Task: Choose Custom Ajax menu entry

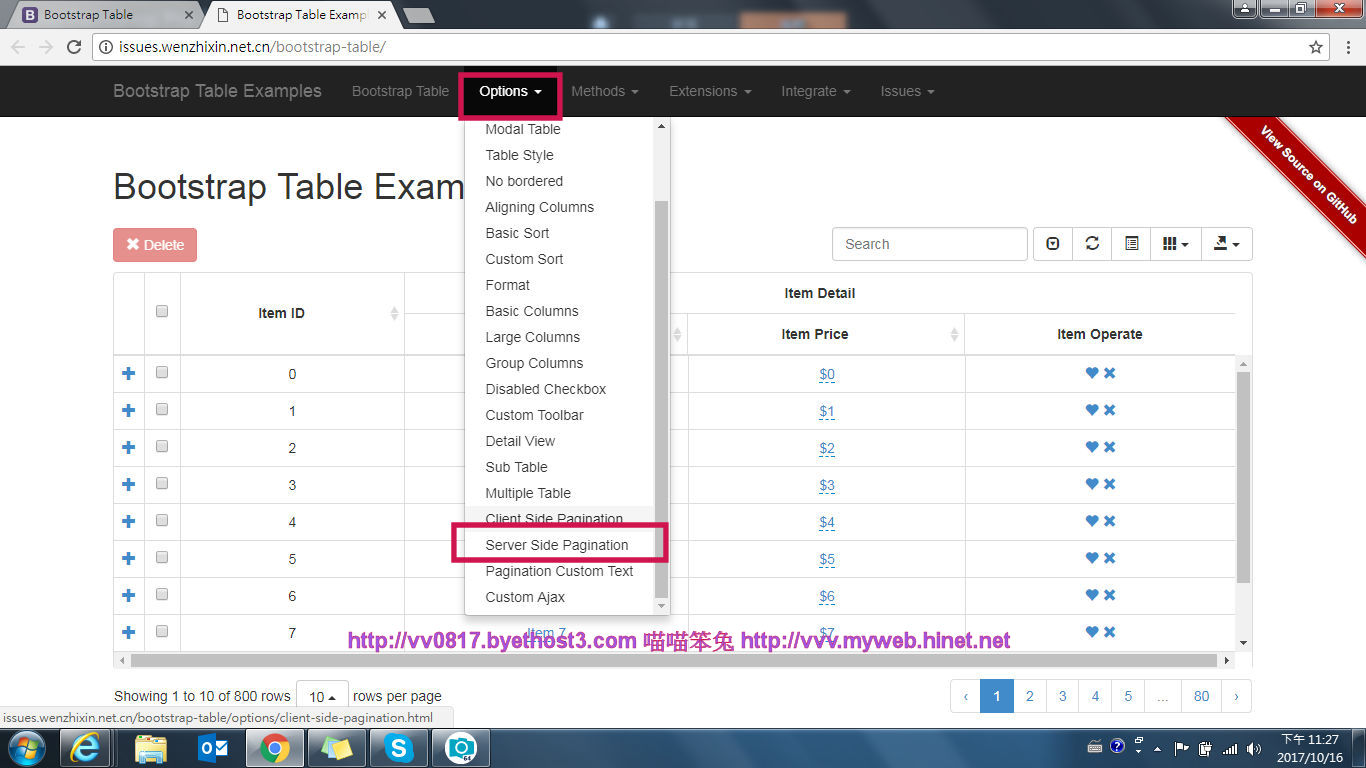Action: [x=525, y=597]
